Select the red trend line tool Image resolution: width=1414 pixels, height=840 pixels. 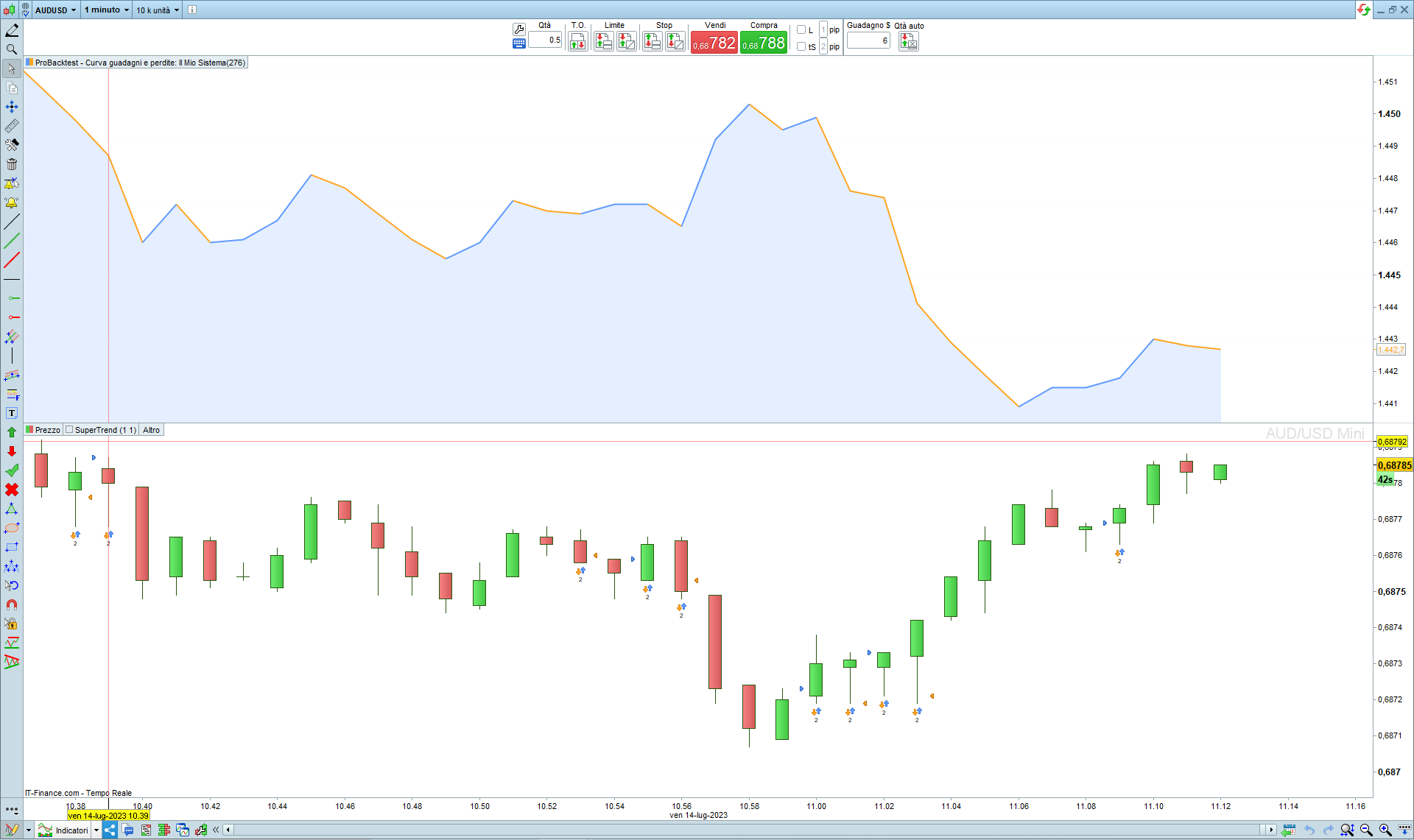(x=12, y=260)
